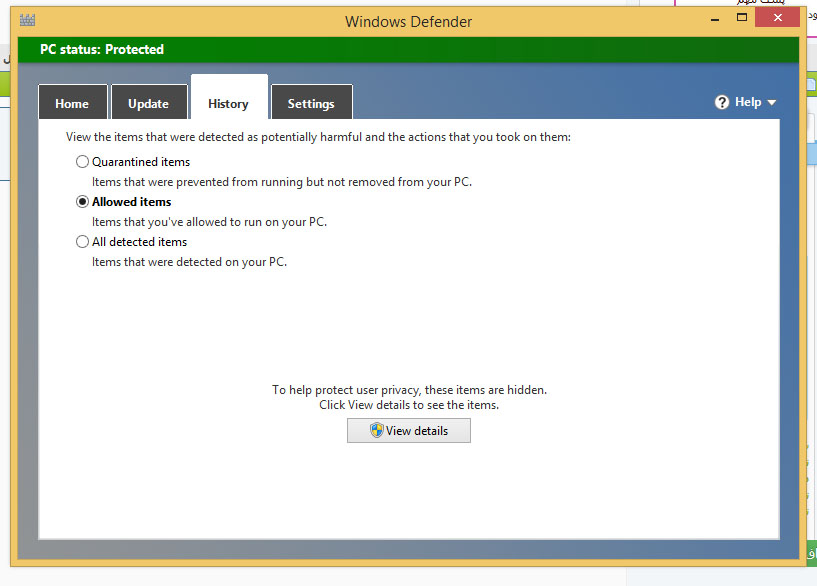This screenshot has width=817, height=586.
Task: Maximize the Windows Defender window
Action: coord(742,18)
